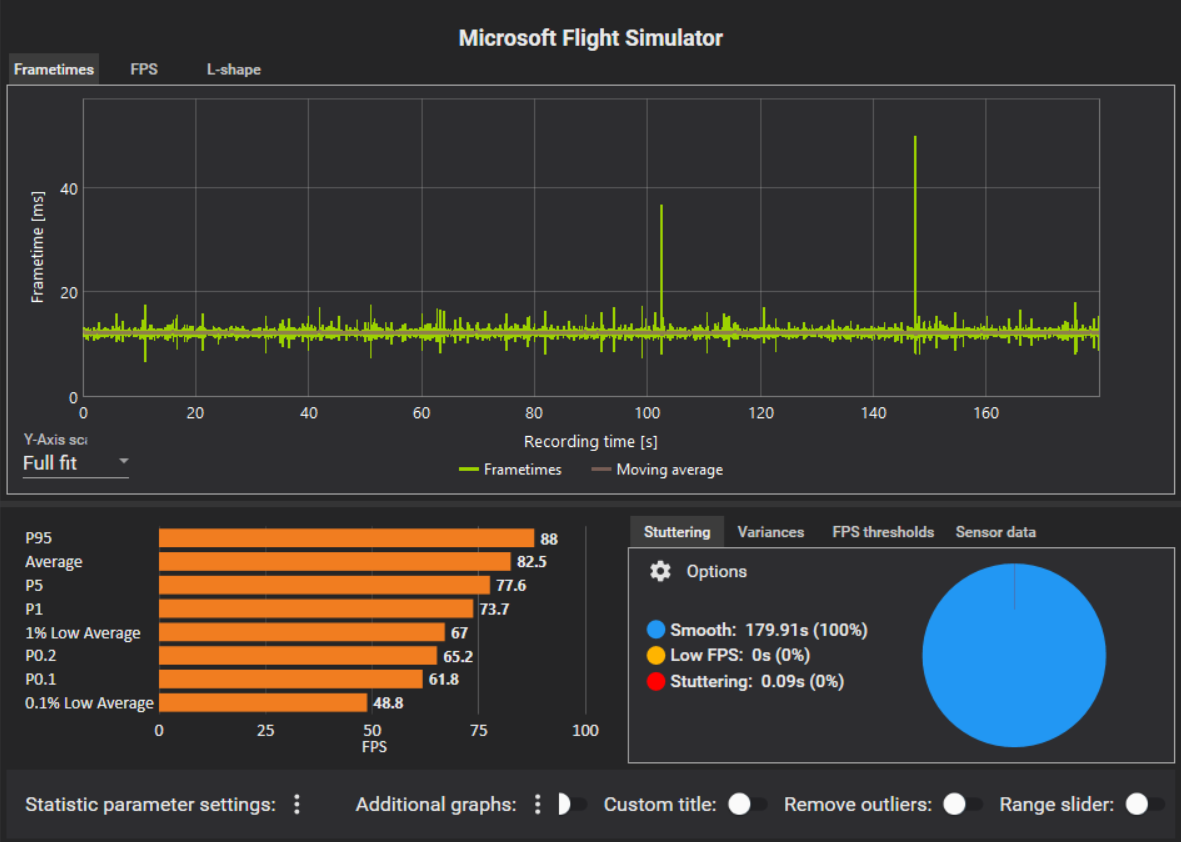Image resolution: width=1181 pixels, height=842 pixels.
Task: Switch to the L-shape tab
Action: point(233,69)
